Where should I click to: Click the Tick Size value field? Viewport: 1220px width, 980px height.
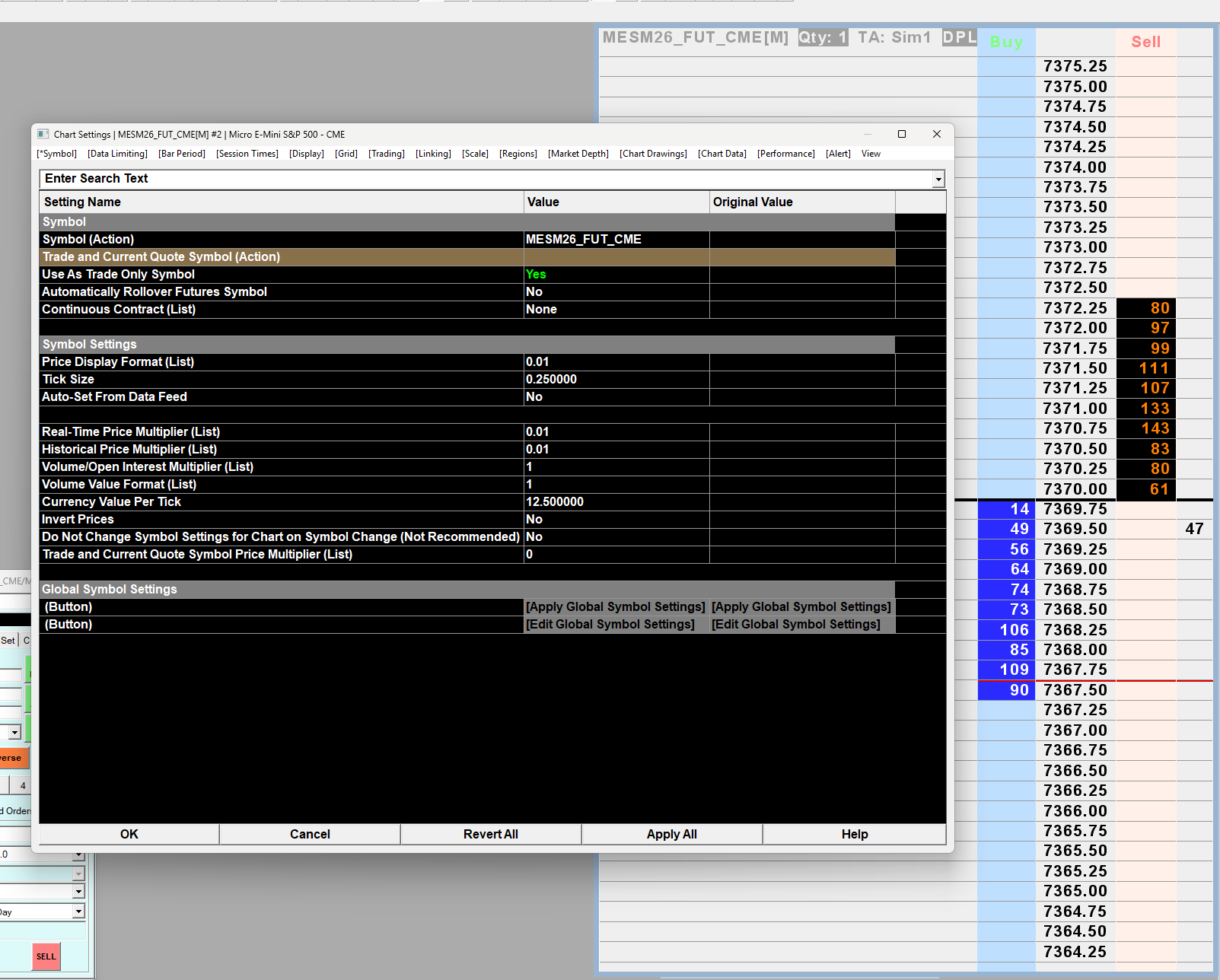[x=616, y=379]
